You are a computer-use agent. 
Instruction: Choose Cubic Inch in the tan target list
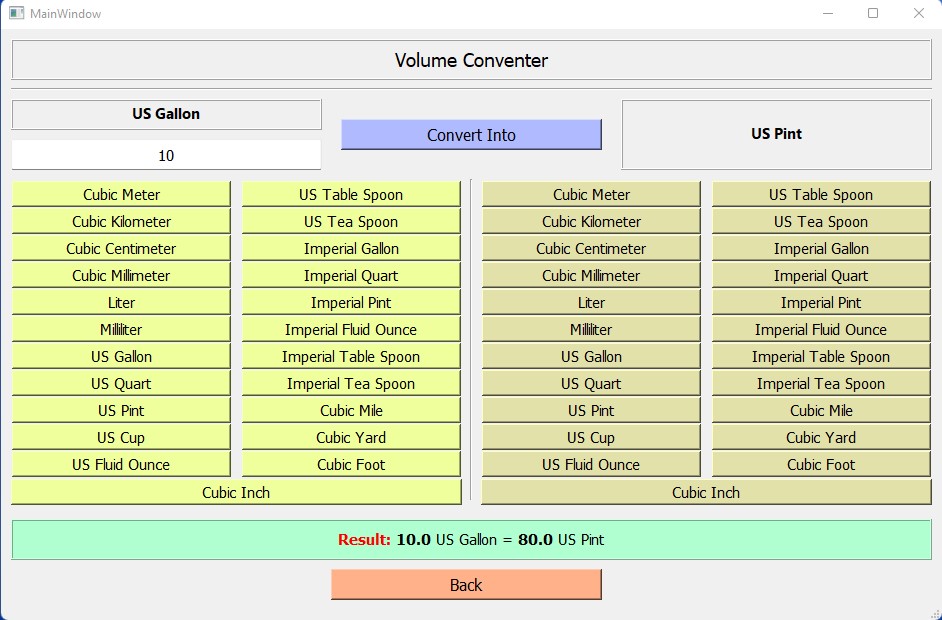click(706, 493)
